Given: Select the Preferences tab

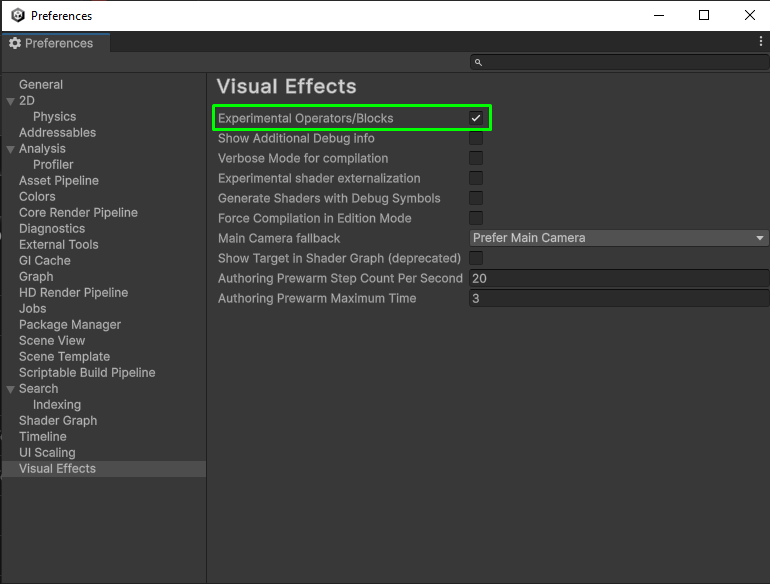Looking at the screenshot, I should pos(56,43).
